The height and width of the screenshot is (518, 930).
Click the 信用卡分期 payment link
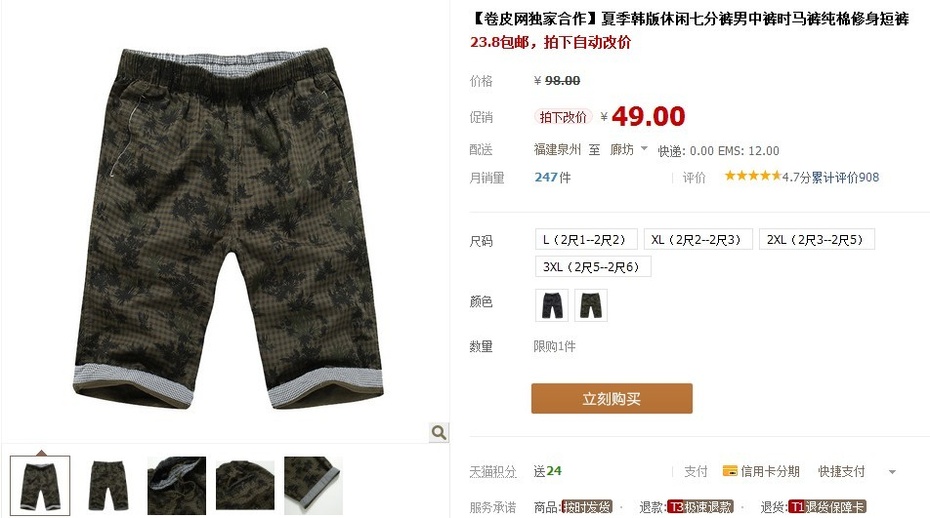tap(770, 471)
